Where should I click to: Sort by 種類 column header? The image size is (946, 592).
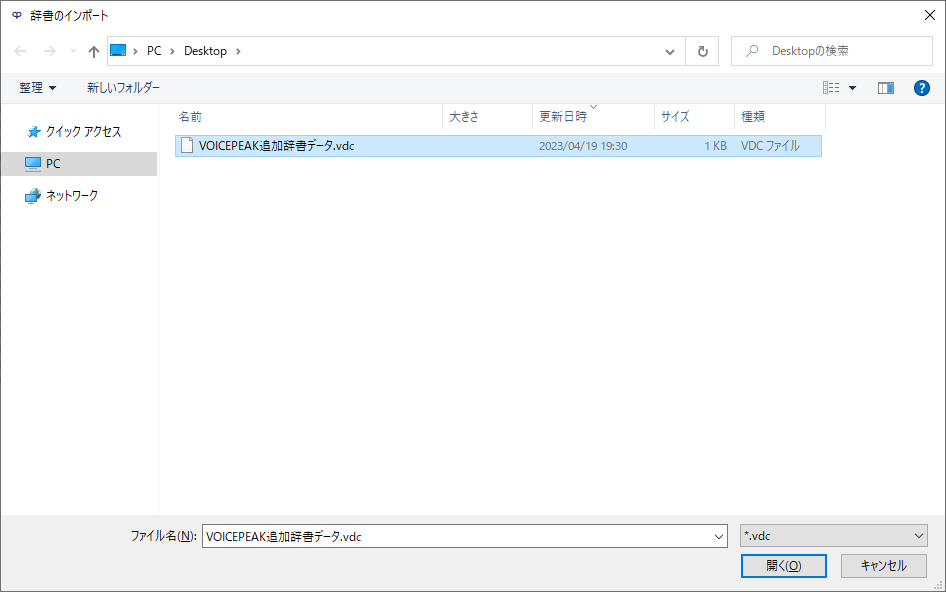pyautogui.click(x=779, y=116)
